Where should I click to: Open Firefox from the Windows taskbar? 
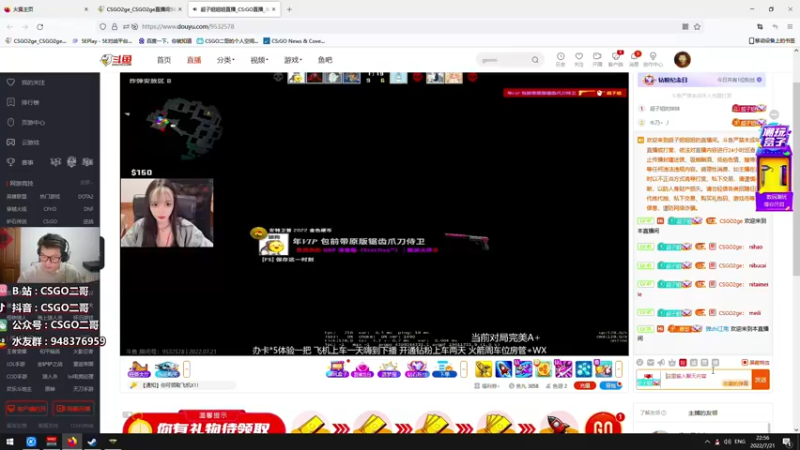click(72, 442)
